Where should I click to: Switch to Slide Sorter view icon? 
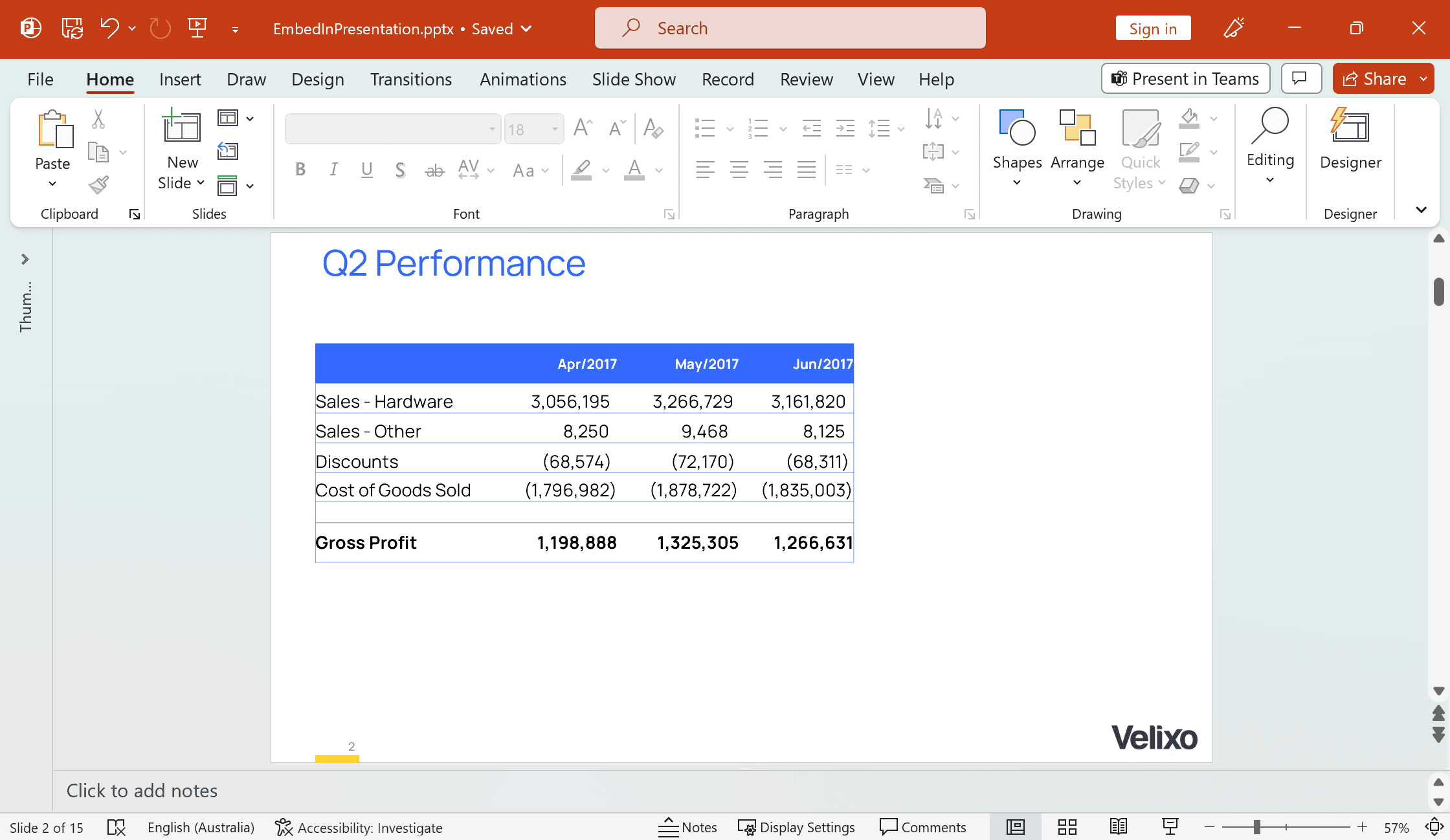tap(1067, 827)
